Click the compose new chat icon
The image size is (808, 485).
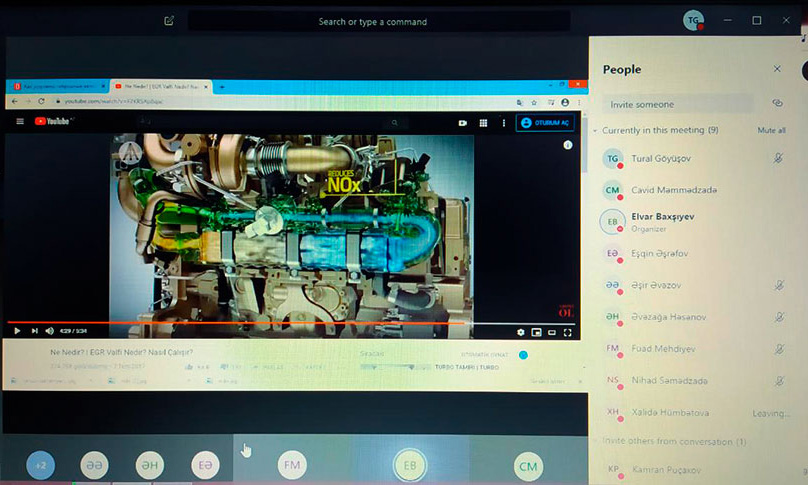pyautogui.click(x=169, y=20)
